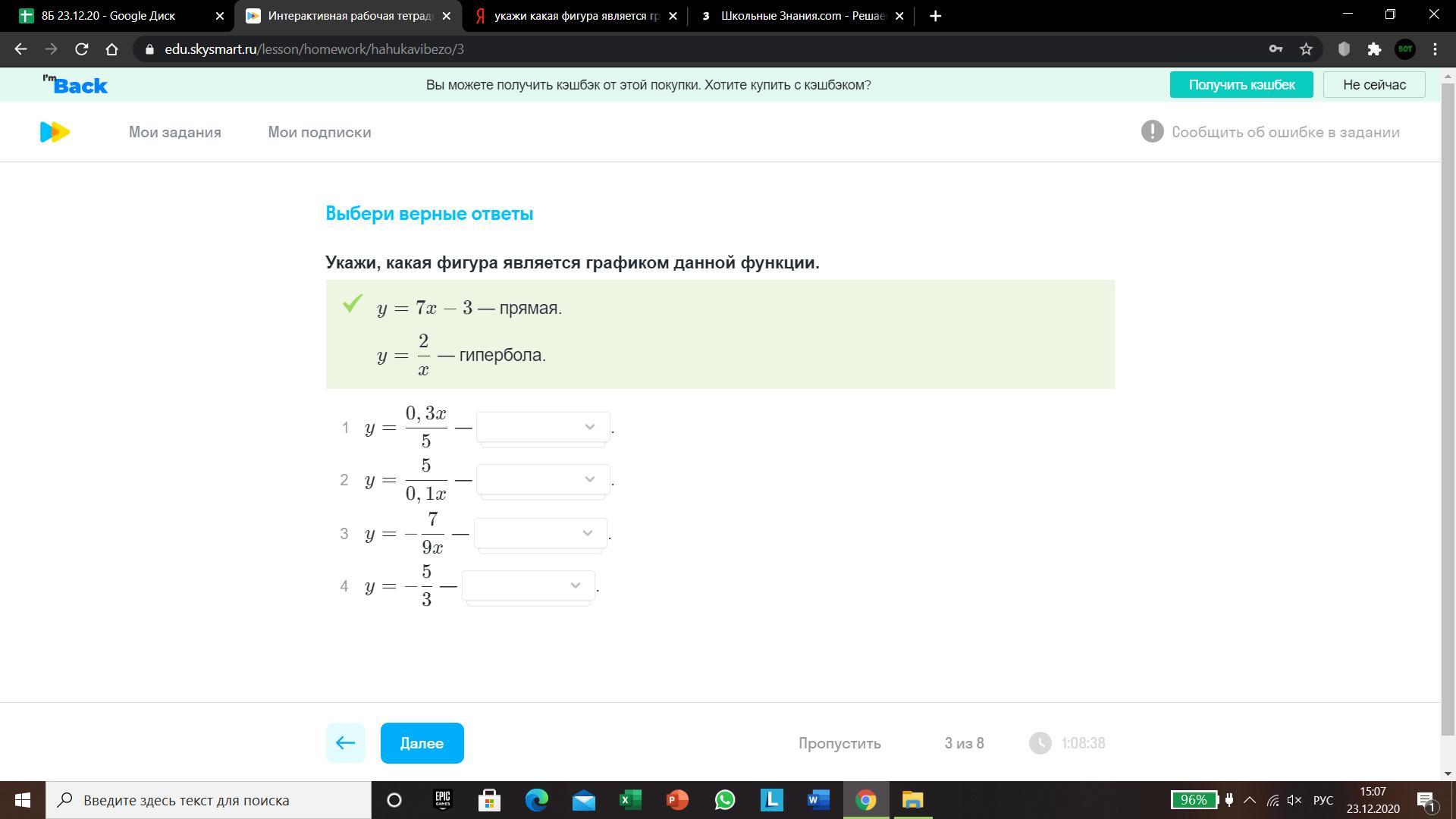Open dropdown for y = -7/9x
This screenshot has width=1456, height=819.
pyautogui.click(x=540, y=534)
